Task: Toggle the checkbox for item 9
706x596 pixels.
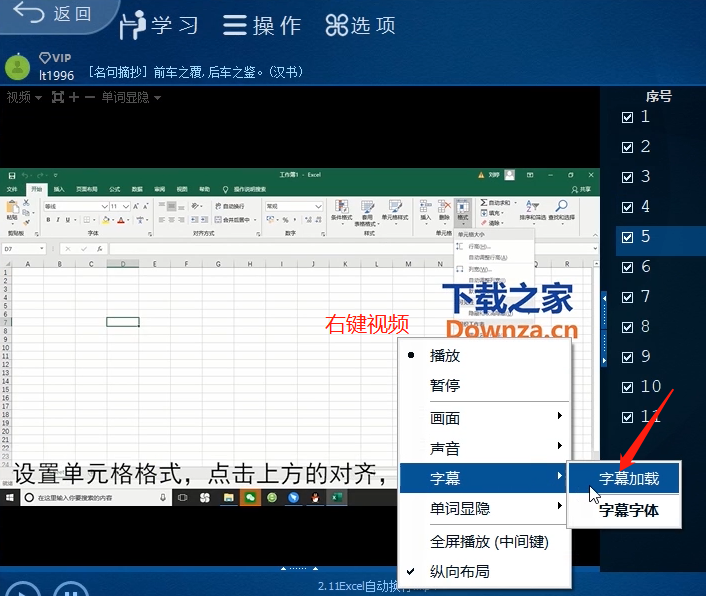Action: 627,358
